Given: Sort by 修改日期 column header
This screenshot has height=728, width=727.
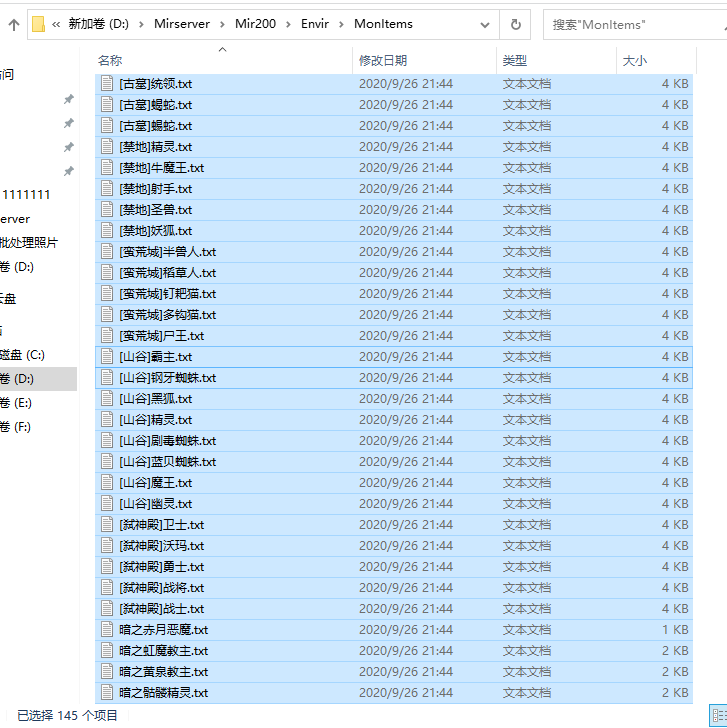Looking at the screenshot, I should (x=383, y=60).
